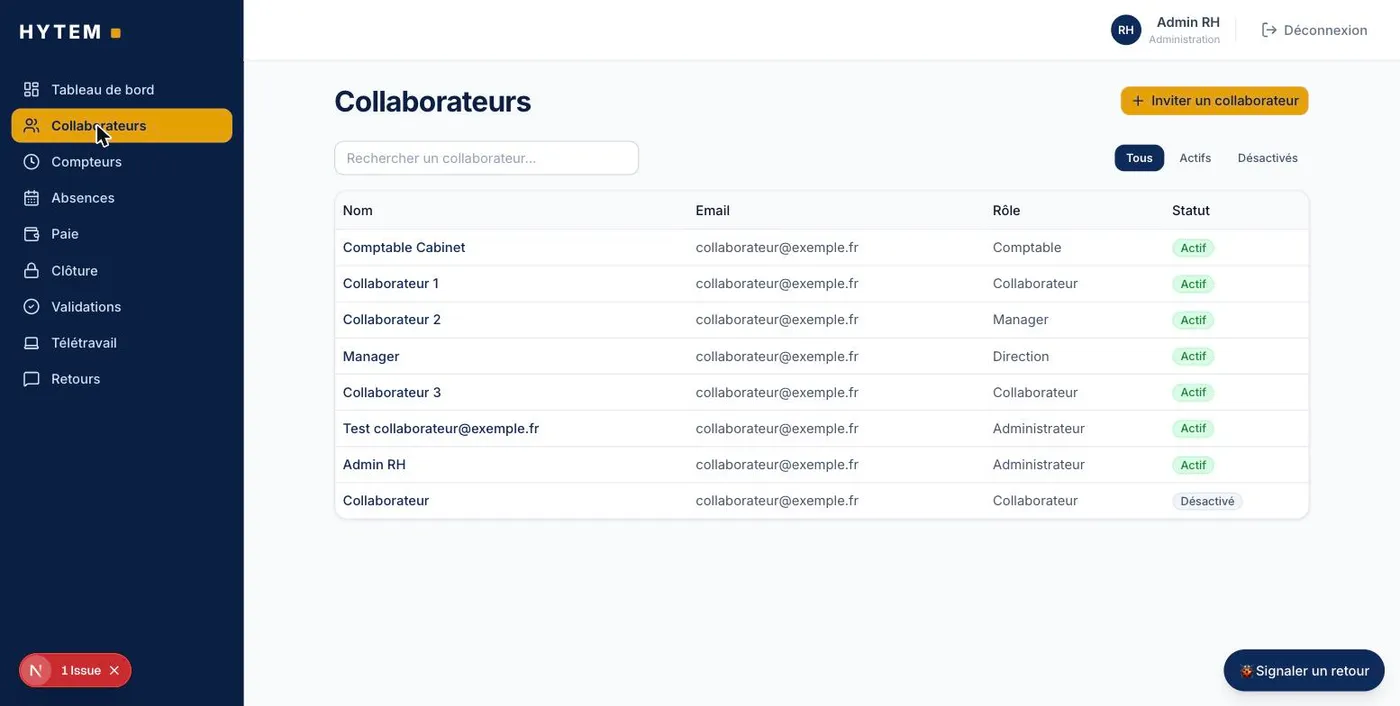
Task: Select Collaborateur 1 name
Action: pos(391,283)
